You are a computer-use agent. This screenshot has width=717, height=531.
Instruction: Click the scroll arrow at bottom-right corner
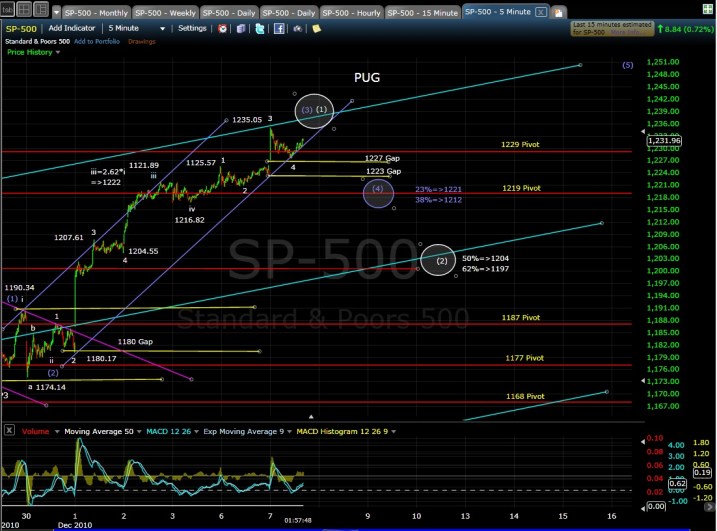pyautogui.click(x=710, y=507)
